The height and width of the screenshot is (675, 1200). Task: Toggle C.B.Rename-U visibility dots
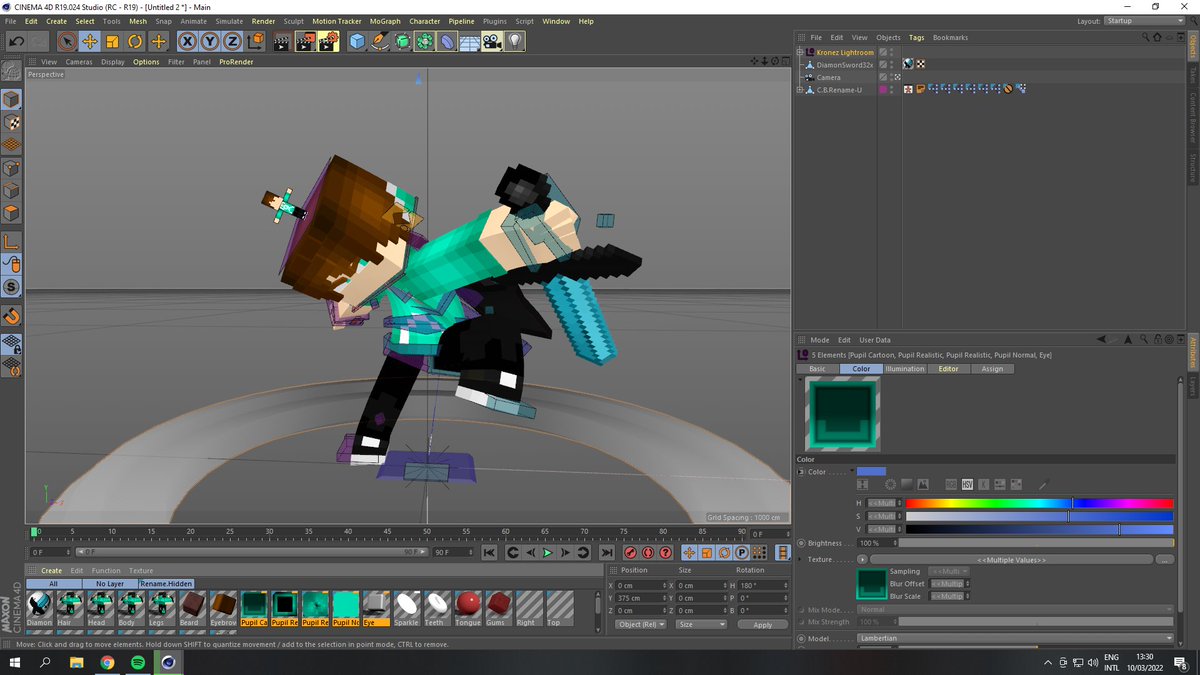893,90
